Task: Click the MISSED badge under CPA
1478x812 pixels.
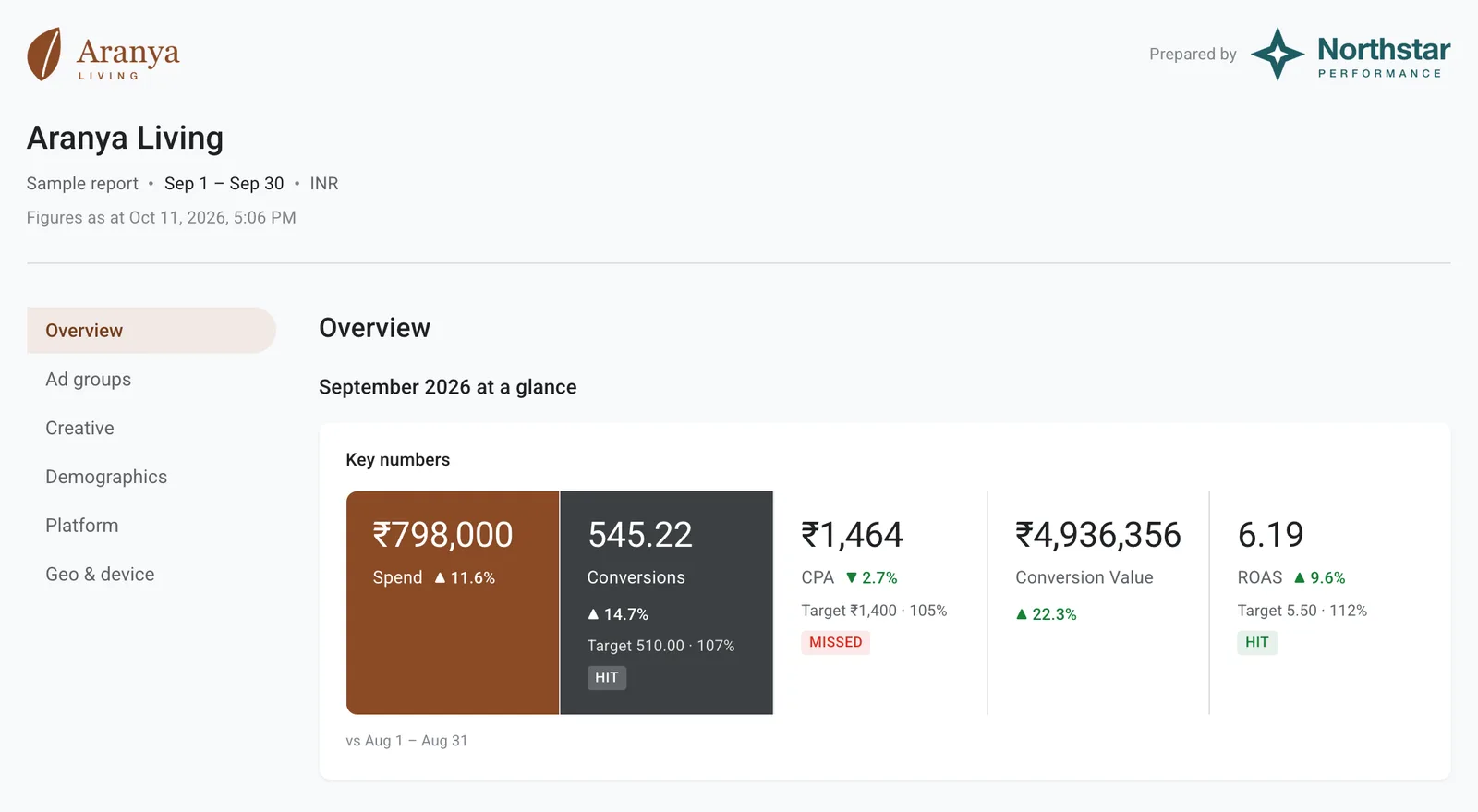Action: coord(836,642)
